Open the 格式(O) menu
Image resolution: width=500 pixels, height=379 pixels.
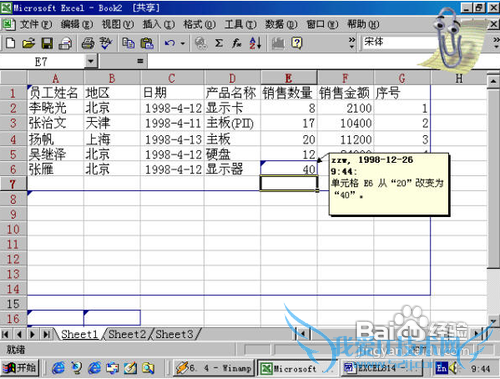pyautogui.click(x=199, y=24)
